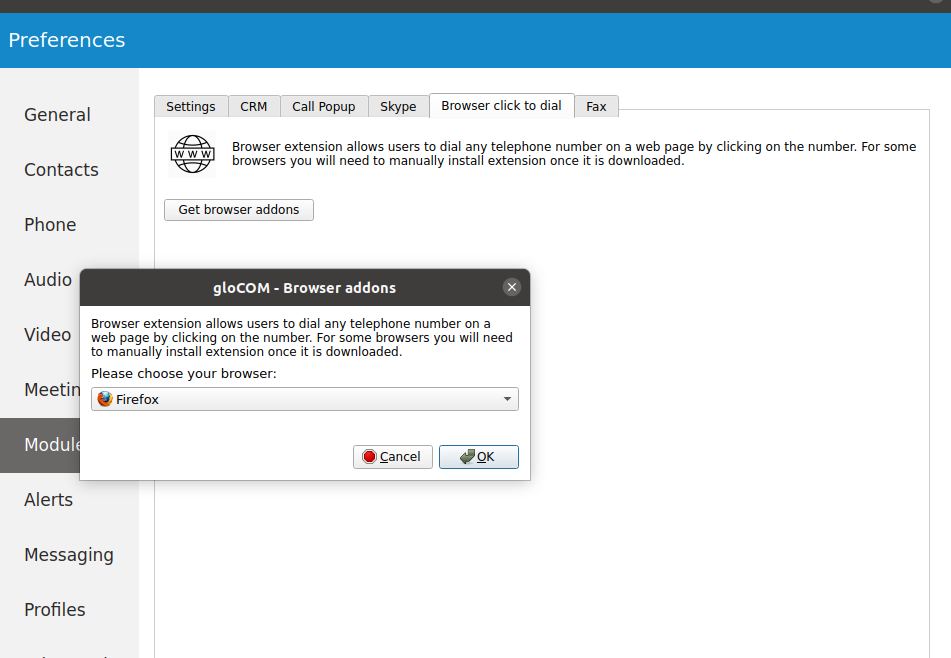Go to Audio settings
The height and width of the screenshot is (658, 951).
48,280
